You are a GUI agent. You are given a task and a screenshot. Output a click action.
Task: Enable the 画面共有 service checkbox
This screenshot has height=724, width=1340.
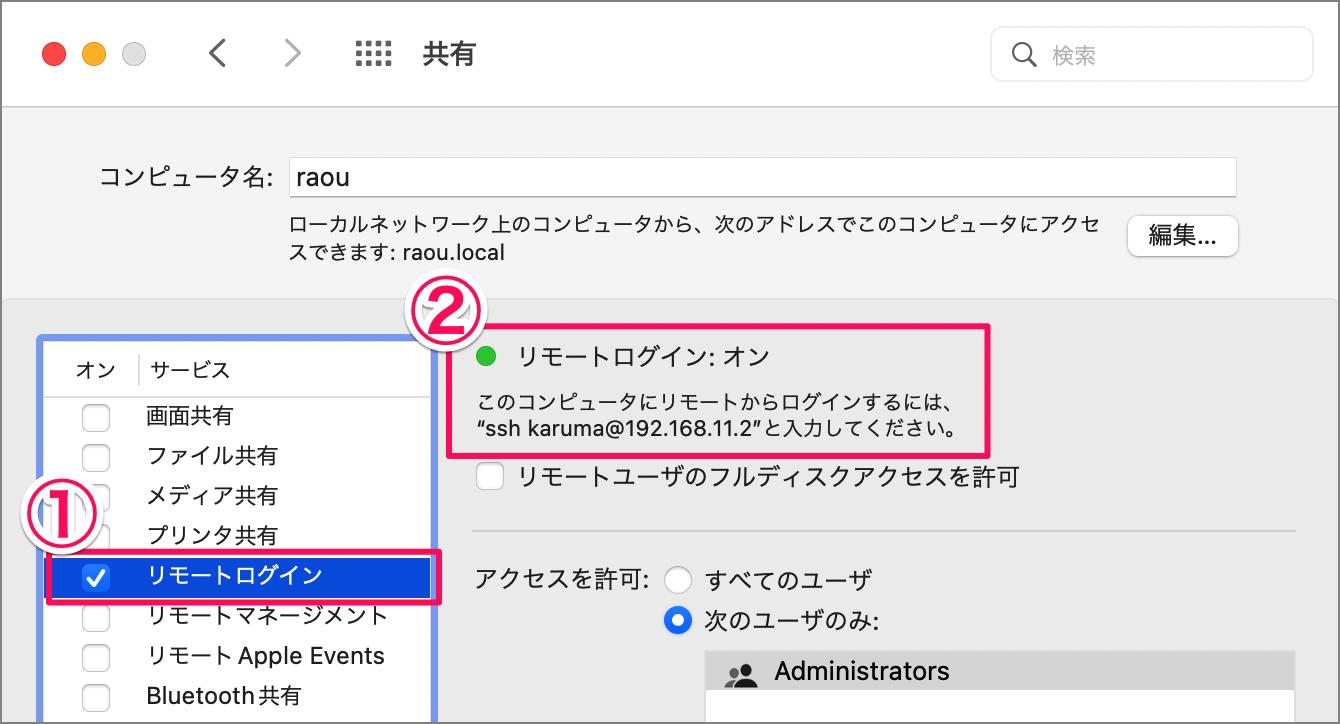click(x=96, y=417)
